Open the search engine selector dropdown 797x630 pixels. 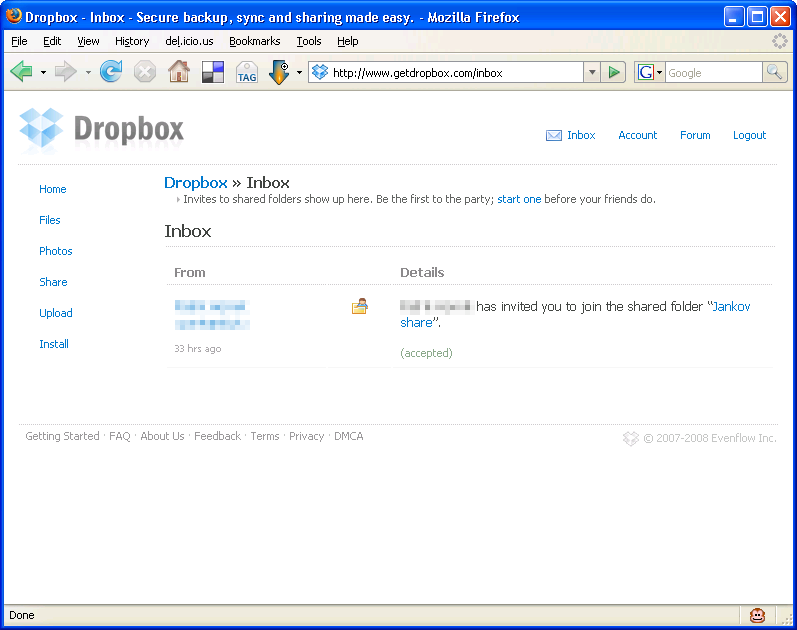[659, 72]
